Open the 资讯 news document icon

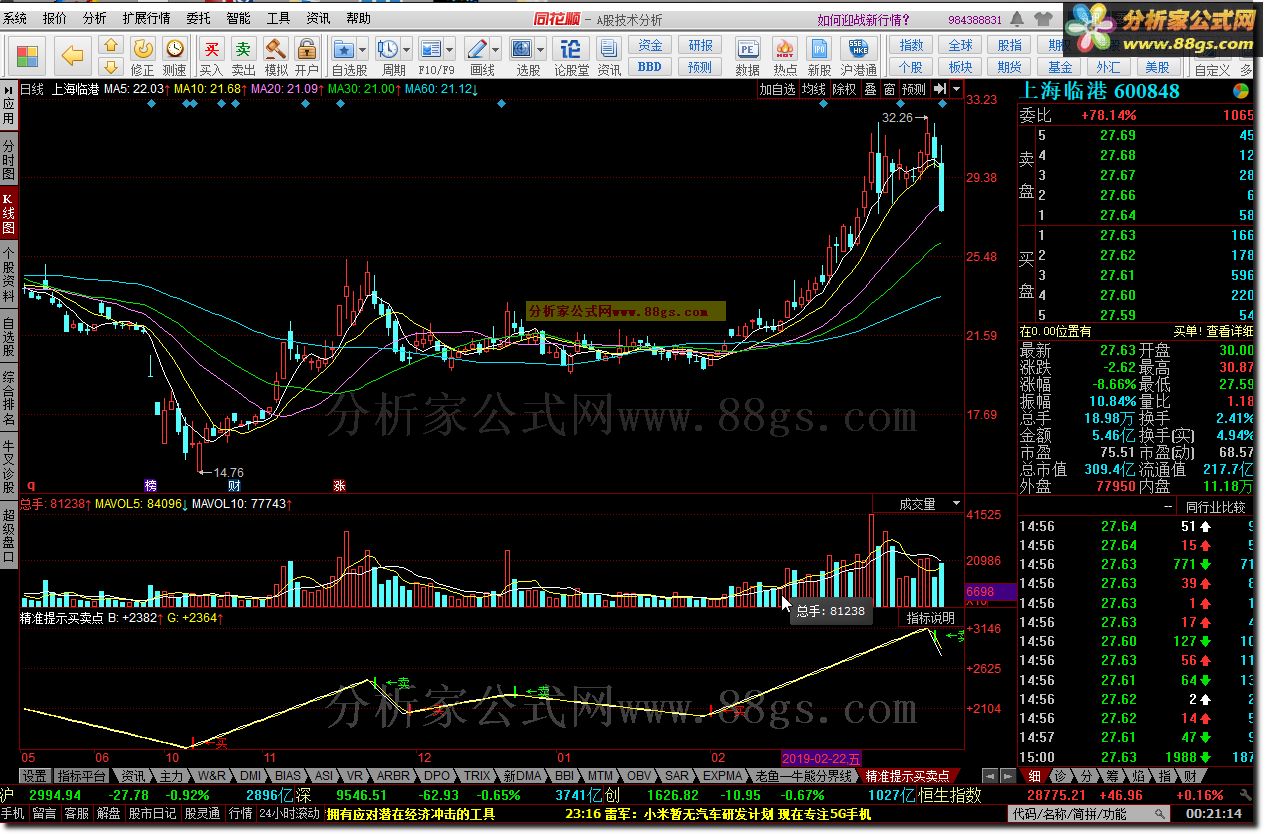coord(609,57)
